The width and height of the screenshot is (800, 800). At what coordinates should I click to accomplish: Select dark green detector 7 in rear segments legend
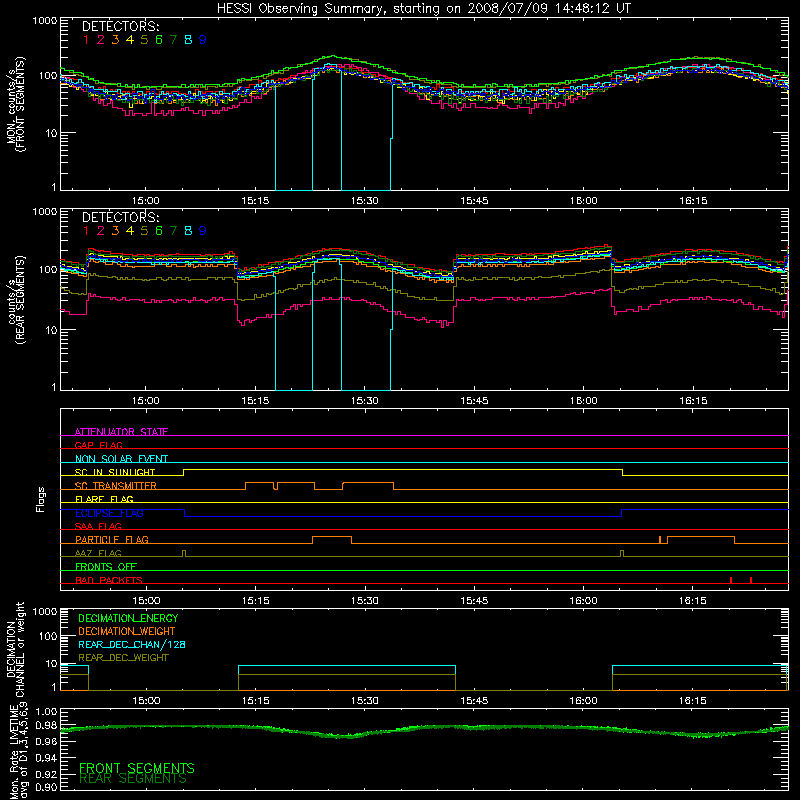[173, 231]
